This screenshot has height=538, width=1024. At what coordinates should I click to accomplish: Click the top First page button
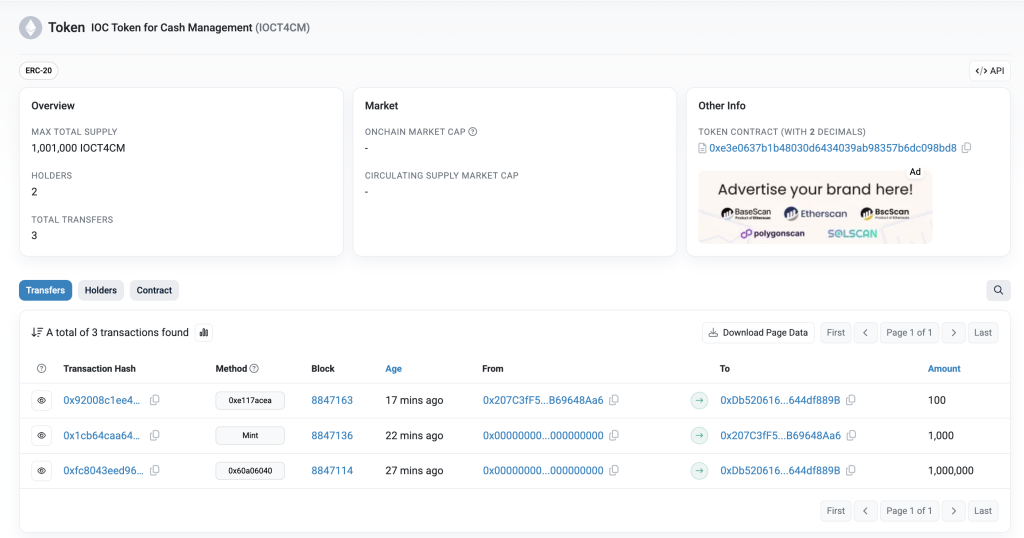click(835, 332)
